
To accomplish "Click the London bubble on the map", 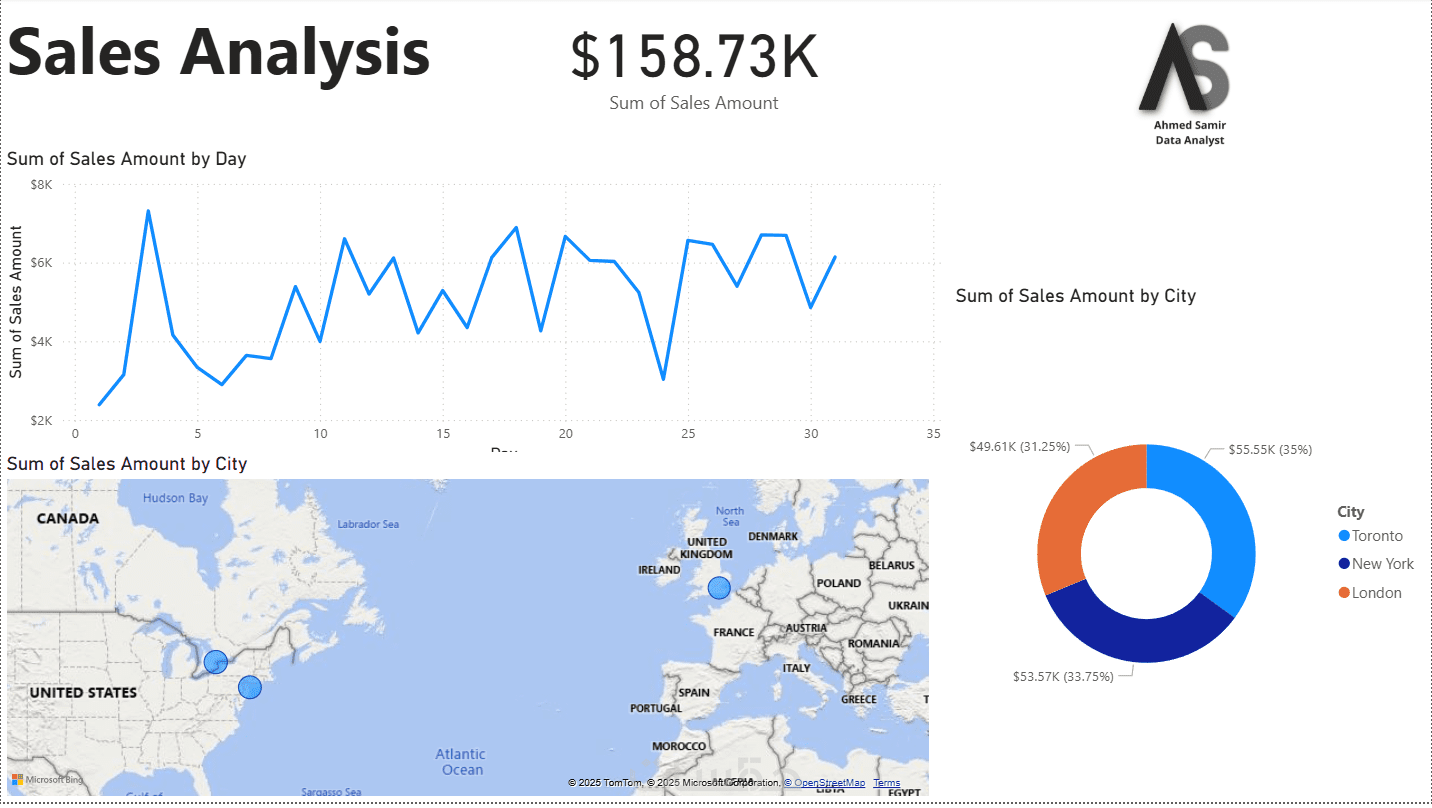I will click(719, 588).
